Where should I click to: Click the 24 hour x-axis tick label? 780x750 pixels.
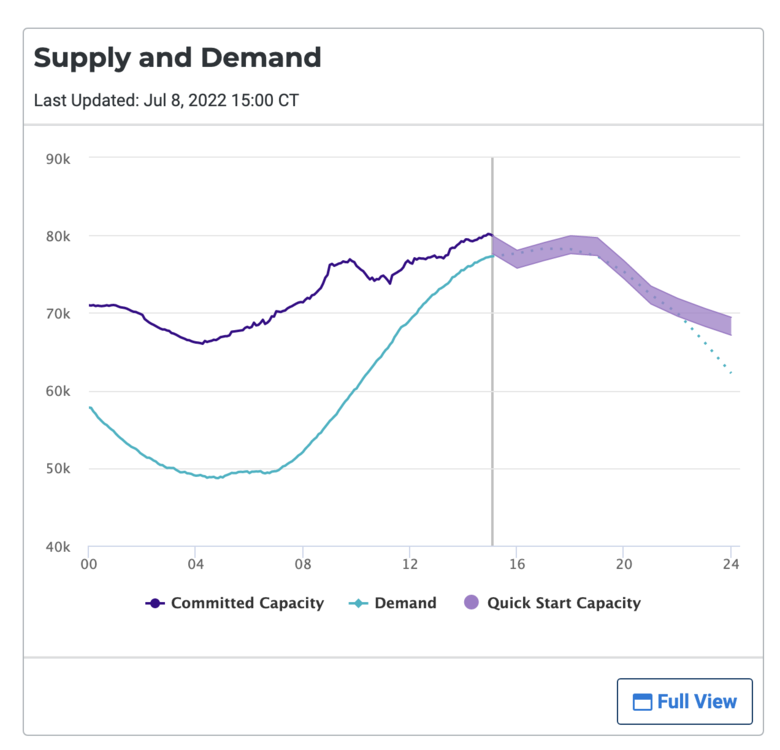pos(731,565)
